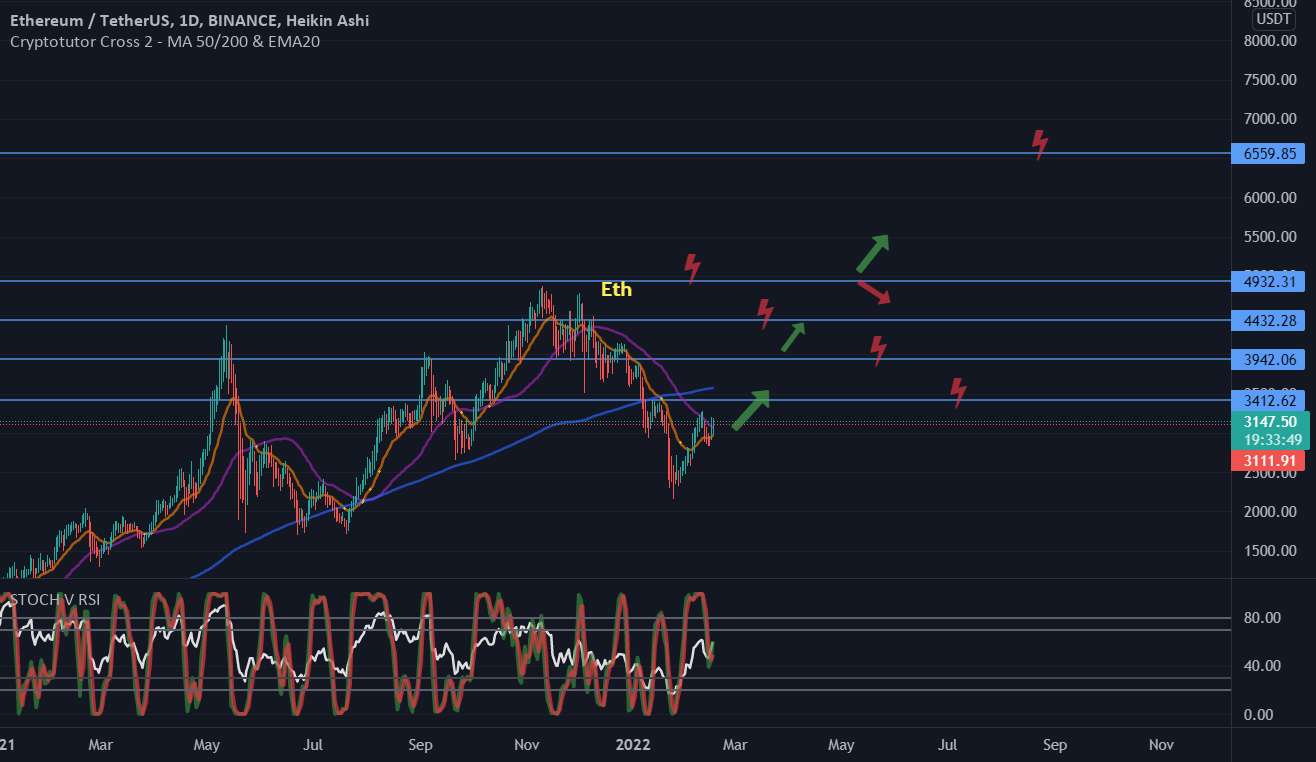The width and height of the screenshot is (1316, 762).
Task: Select the lightning mark by the 6559.85 line
Action: [x=1040, y=144]
